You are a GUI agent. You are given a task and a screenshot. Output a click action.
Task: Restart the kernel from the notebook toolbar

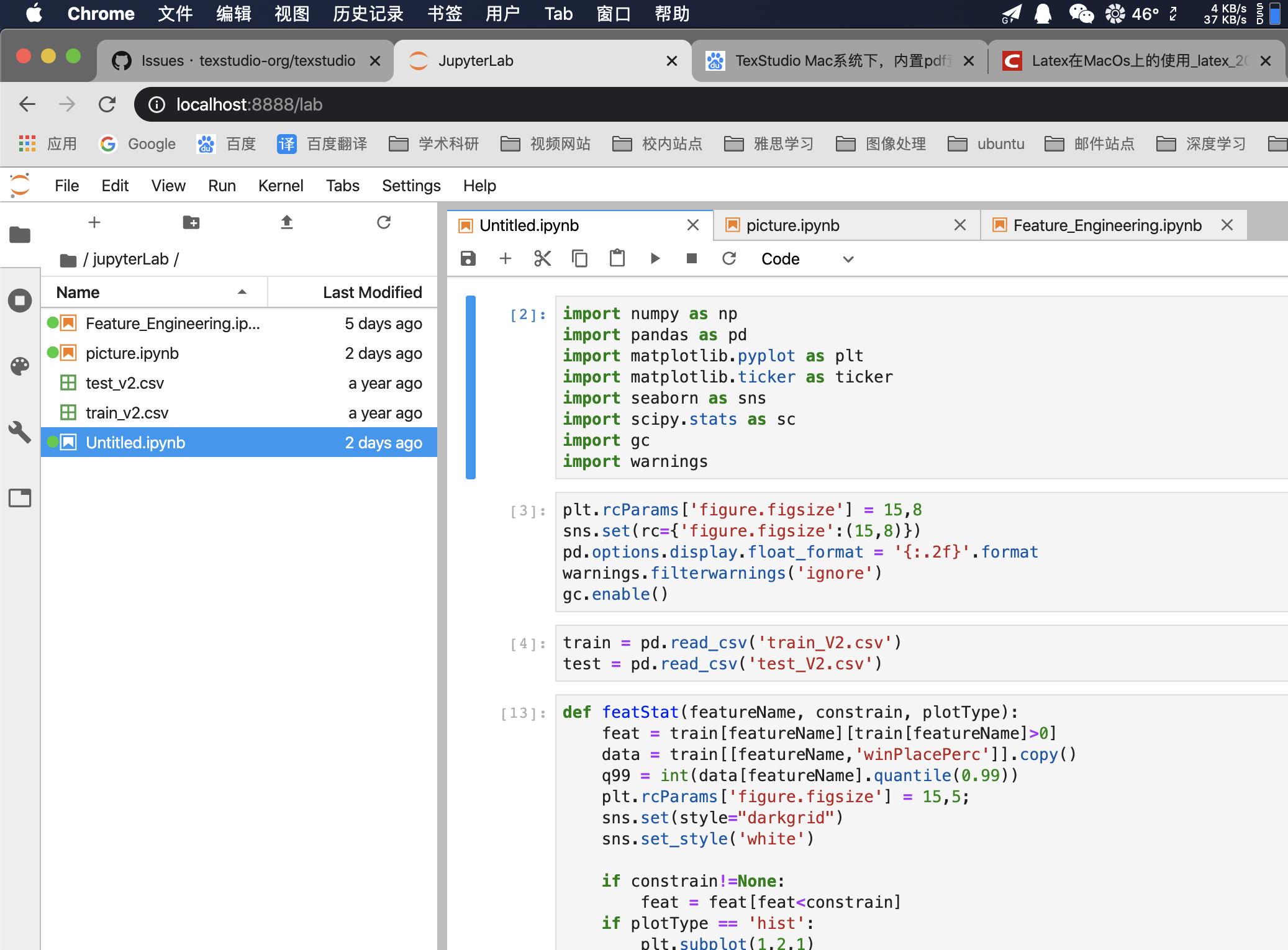click(729, 258)
